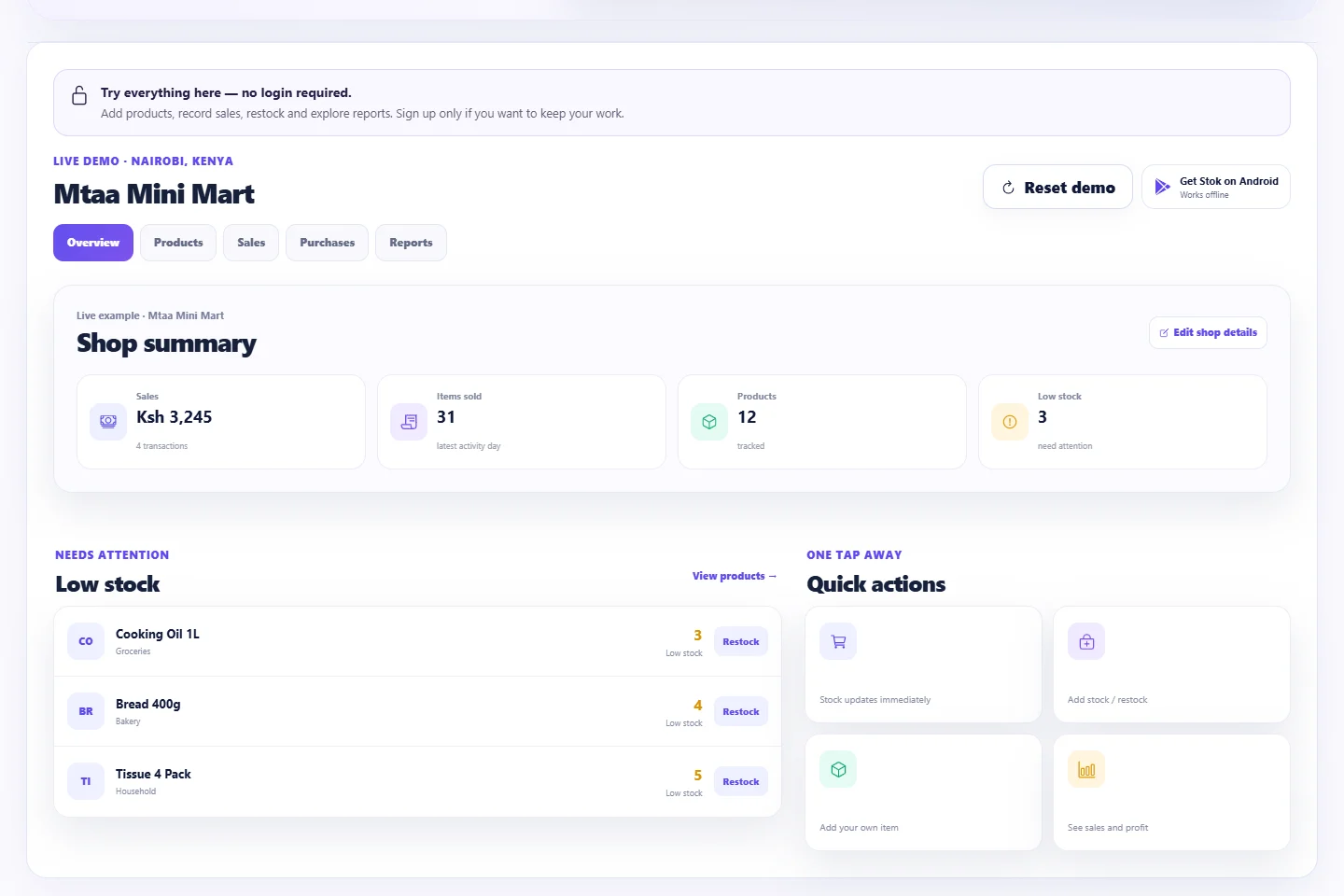This screenshot has width=1344, height=896.
Task: Click the TI avatar for Tissue 4 Pack
Action: [86, 781]
